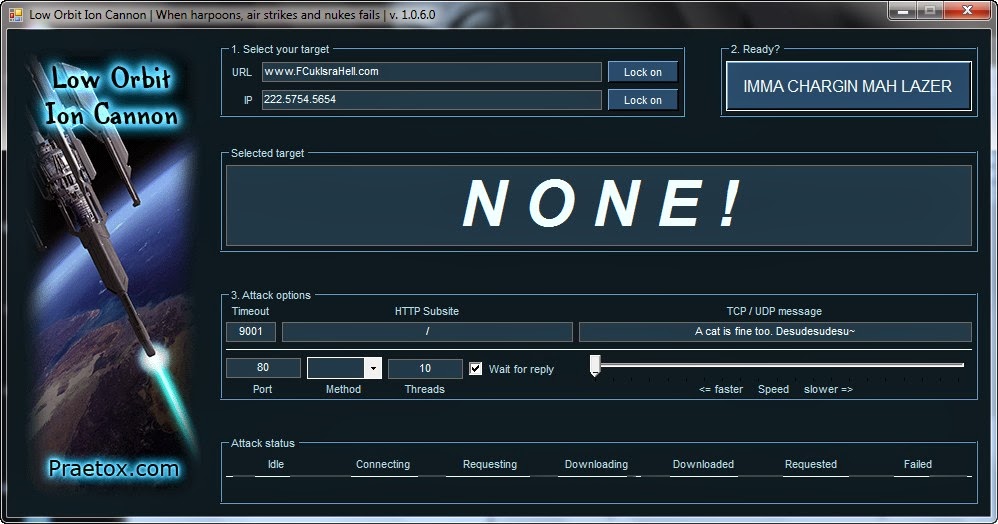Click the URL input field
Viewport: 998px width, 524px height.
pyautogui.click(x=432, y=72)
